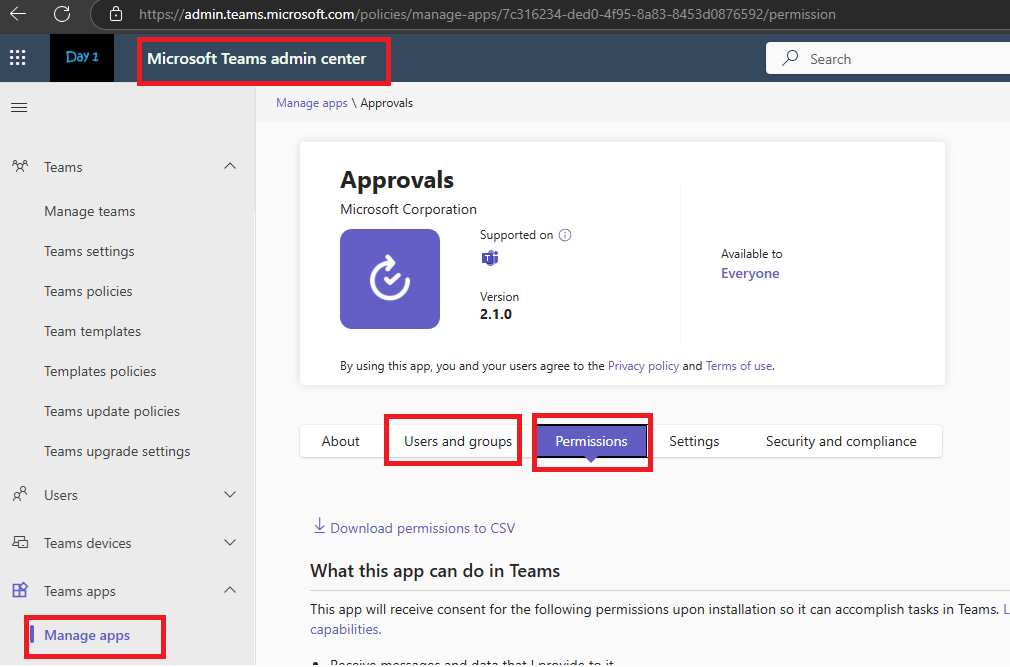Image resolution: width=1010 pixels, height=667 pixels.
Task: Select the Permissions tab
Action: pos(591,441)
